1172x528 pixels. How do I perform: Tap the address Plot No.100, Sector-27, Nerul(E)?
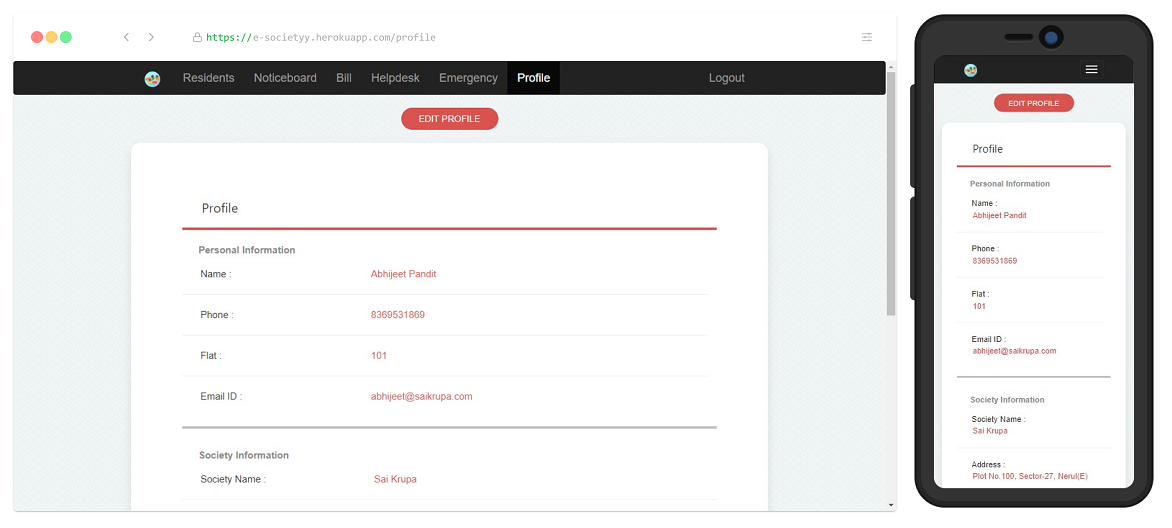coord(1030,476)
